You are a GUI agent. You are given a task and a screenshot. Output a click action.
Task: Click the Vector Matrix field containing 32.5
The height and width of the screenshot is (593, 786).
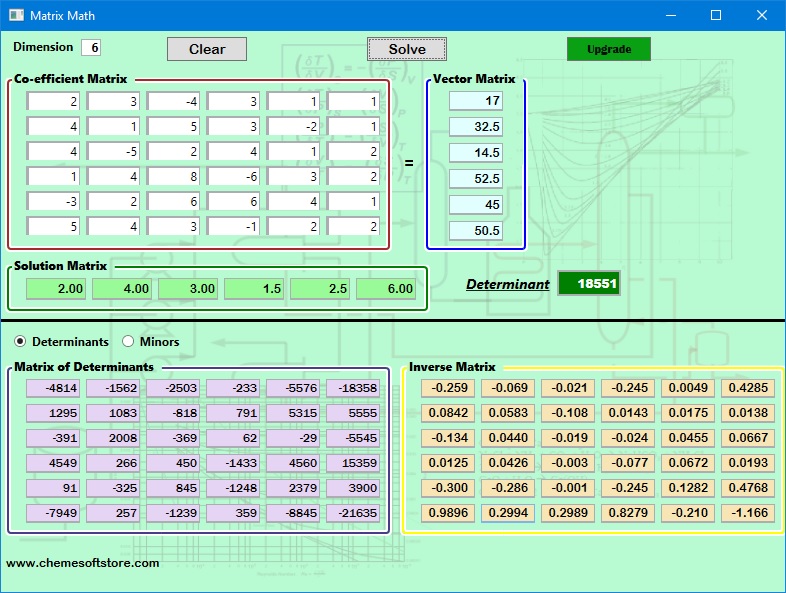tap(476, 127)
